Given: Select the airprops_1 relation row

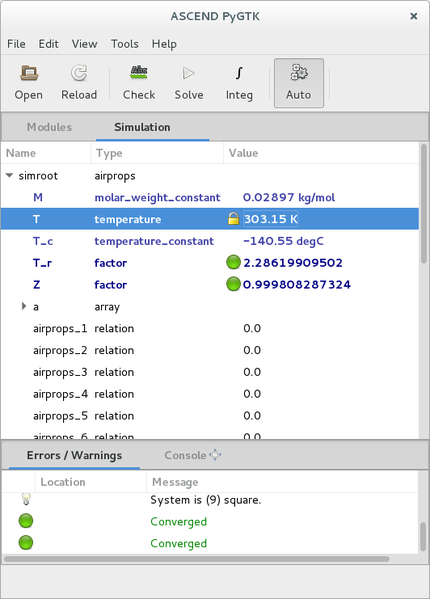Looking at the screenshot, I should point(210,328).
